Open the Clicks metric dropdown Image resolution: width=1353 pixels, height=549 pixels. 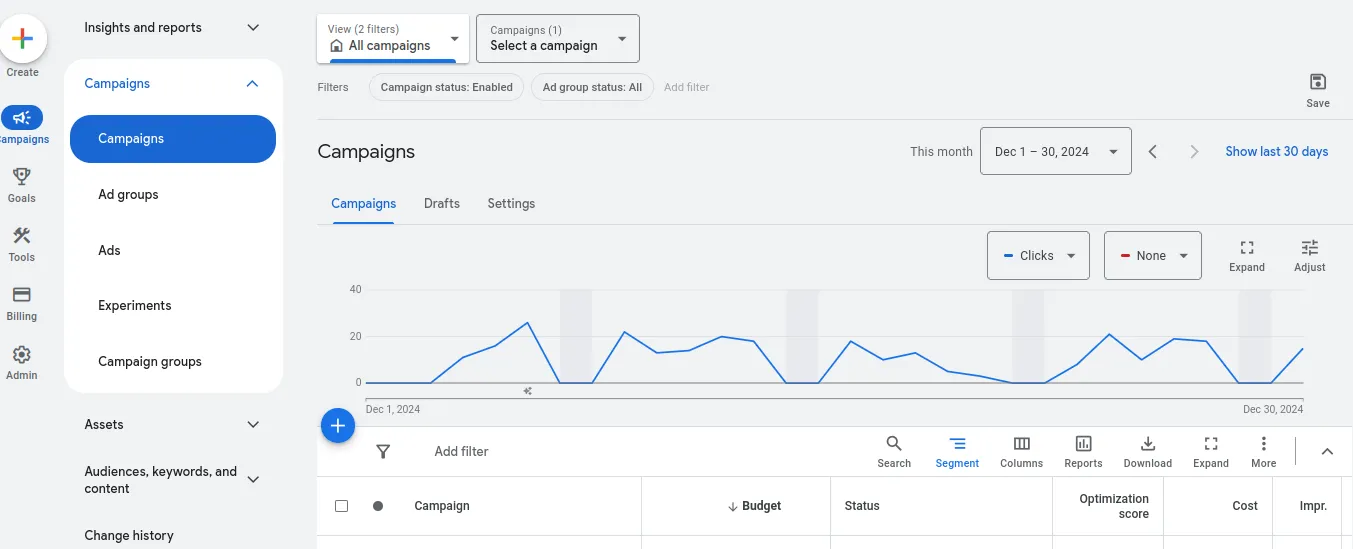pos(1038,256)
